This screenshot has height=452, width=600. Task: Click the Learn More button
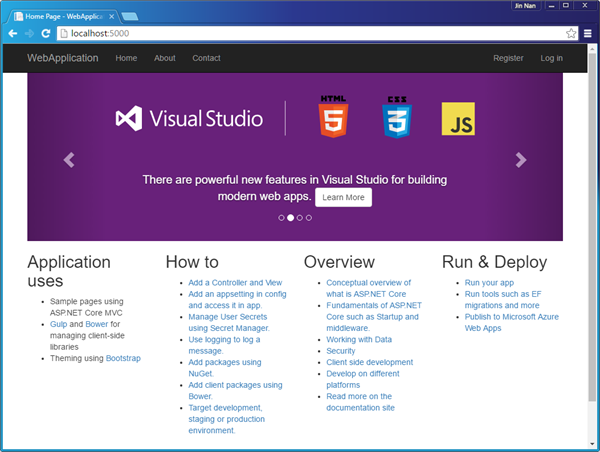(x=343, y=197)
